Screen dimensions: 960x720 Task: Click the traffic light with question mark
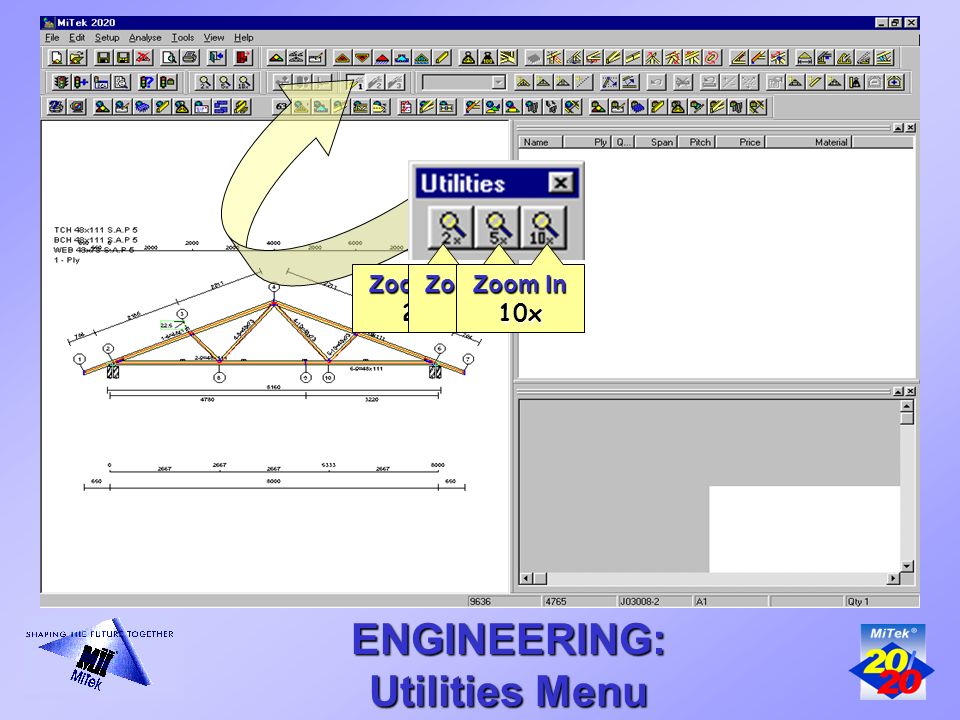coord(147,82)
